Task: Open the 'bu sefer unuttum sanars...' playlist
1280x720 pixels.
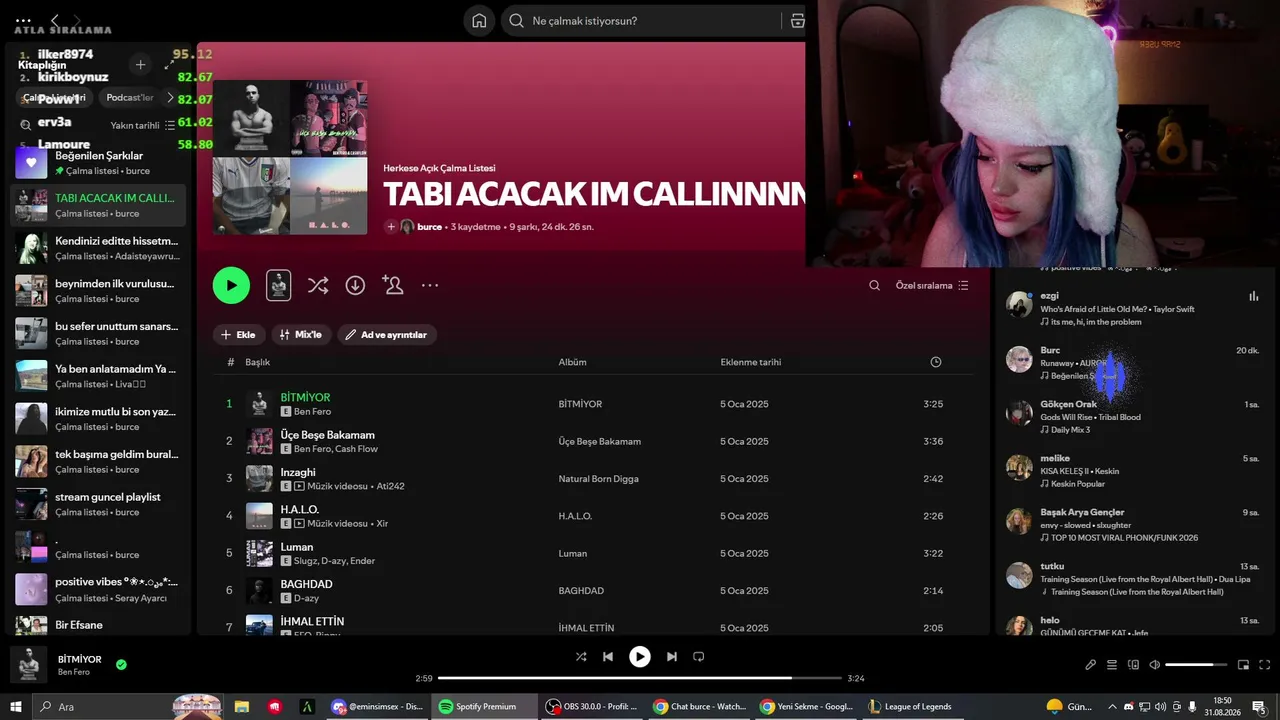Action: (x=98, y=334)
